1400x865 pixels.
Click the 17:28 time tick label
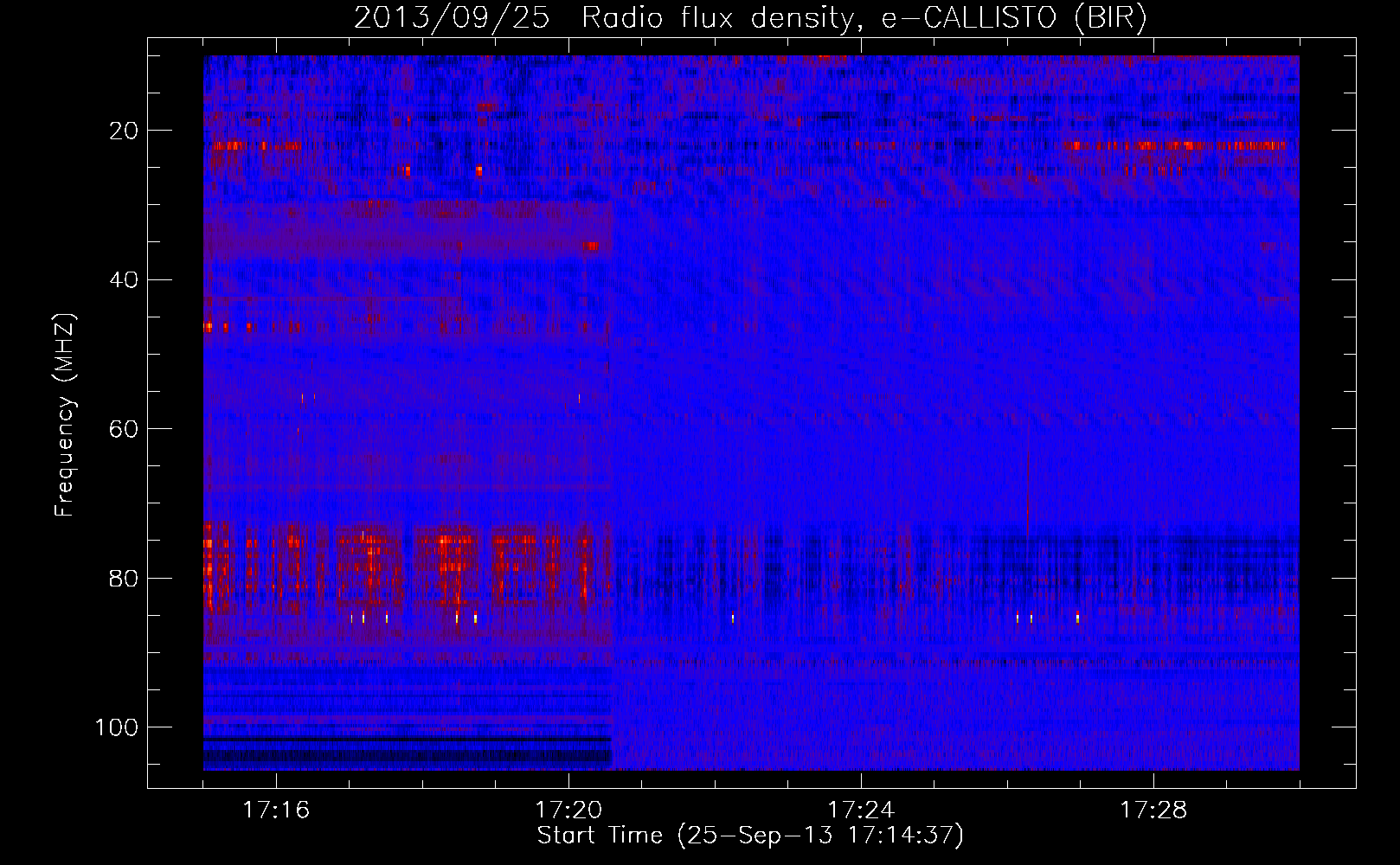click(1153, 811)
